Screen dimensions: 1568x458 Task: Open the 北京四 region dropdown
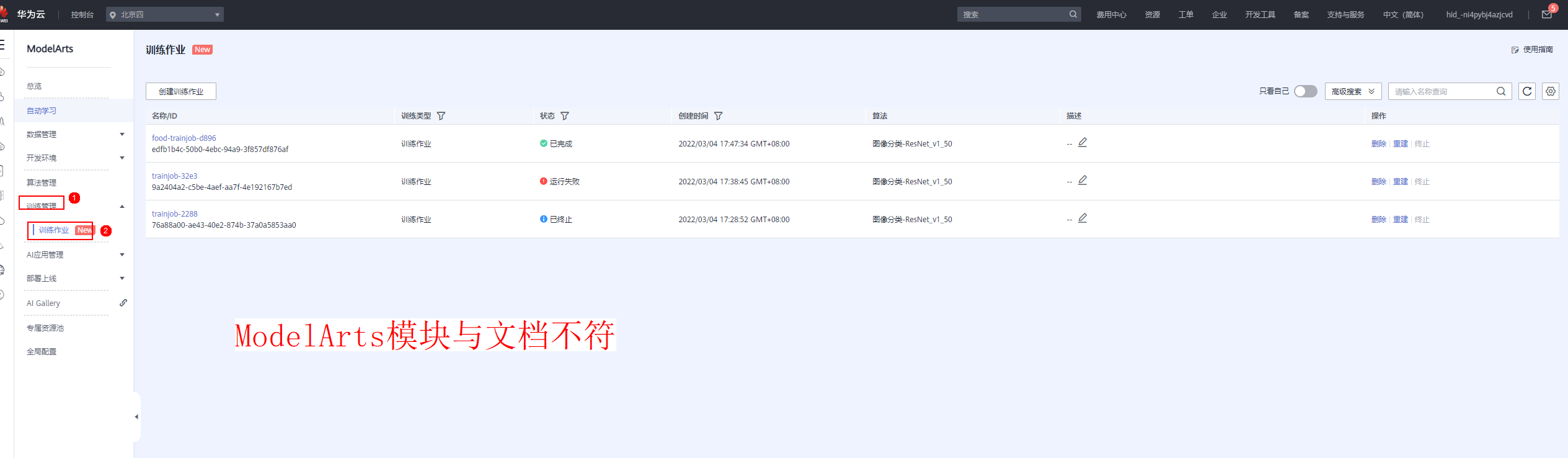coord(165,14)
